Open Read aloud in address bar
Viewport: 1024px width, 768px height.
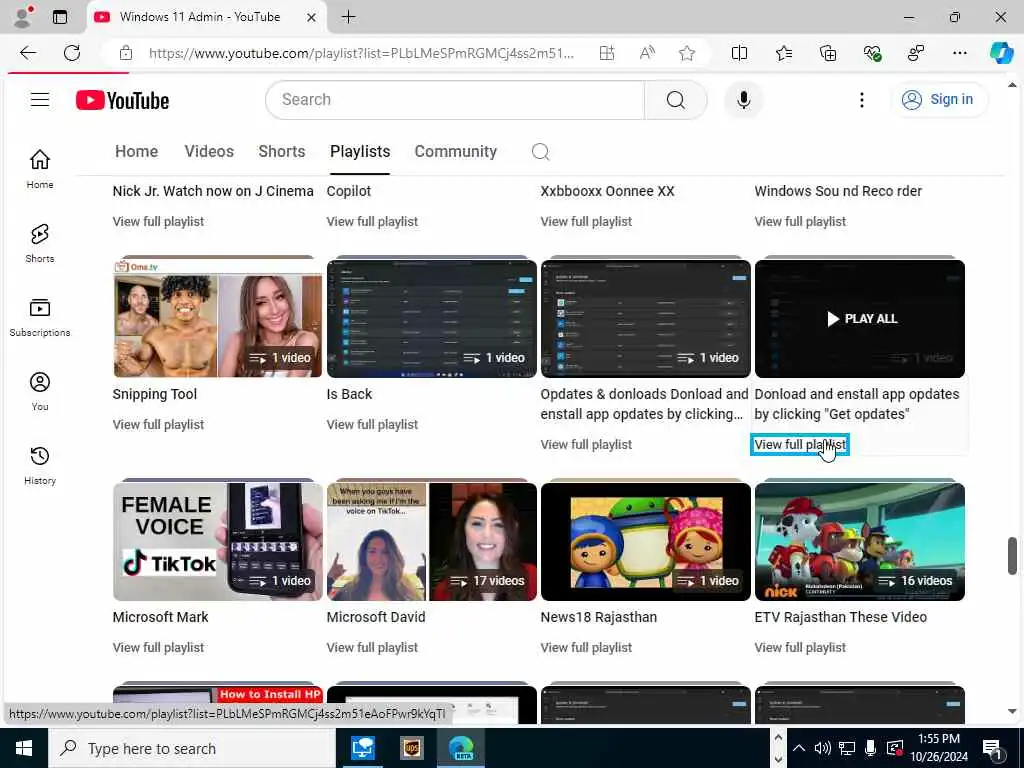click(x=647, y=53)
